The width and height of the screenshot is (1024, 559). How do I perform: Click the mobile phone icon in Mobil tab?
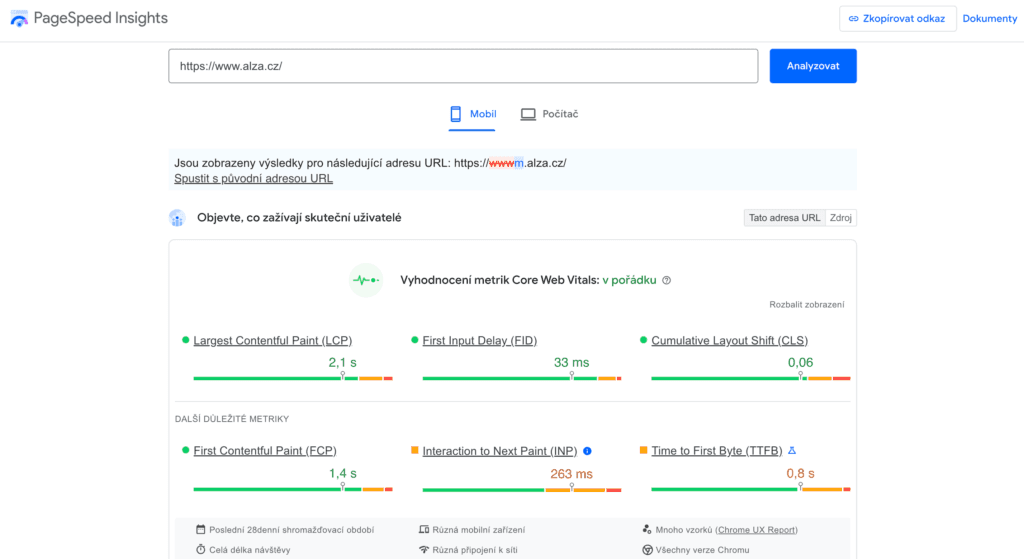click(456, 114)
